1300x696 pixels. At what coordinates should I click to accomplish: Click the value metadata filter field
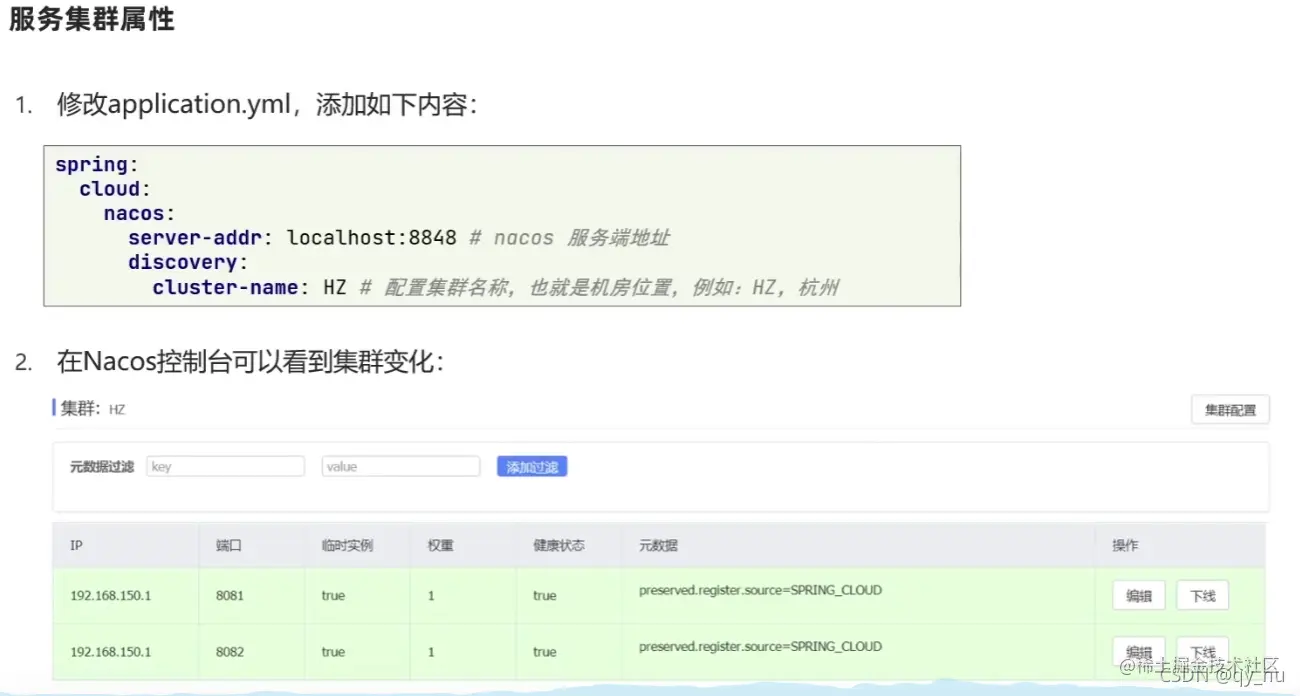[400, 465]
